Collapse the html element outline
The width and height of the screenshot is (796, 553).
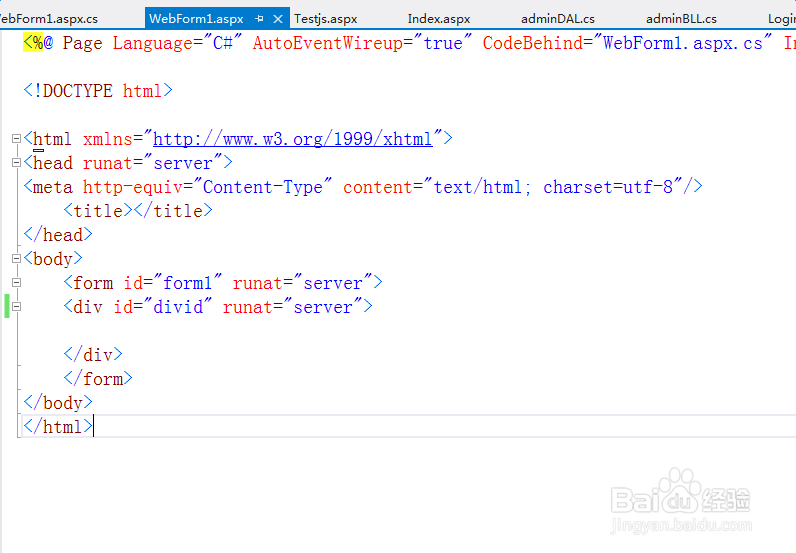[16, 138]
